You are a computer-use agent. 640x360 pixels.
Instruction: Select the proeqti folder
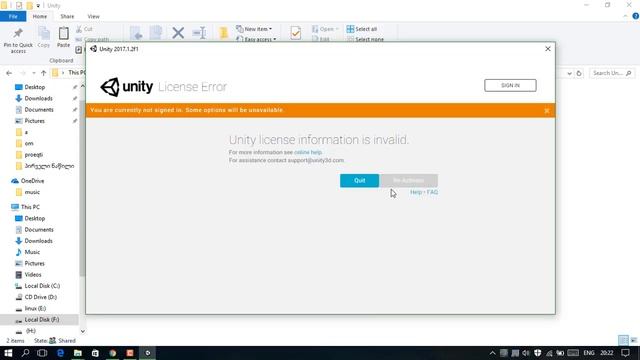[x=33, y=155]
